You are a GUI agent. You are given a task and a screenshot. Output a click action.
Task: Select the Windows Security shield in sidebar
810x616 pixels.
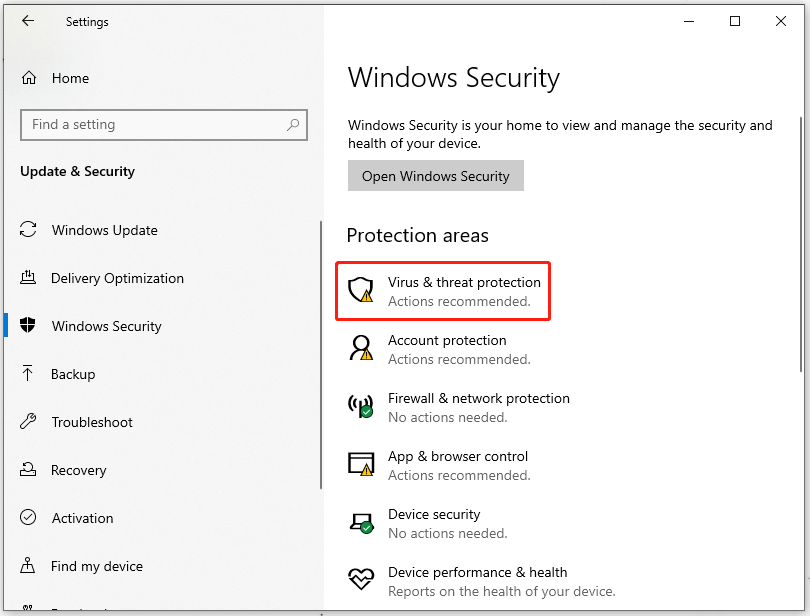[x=27, y=326]
